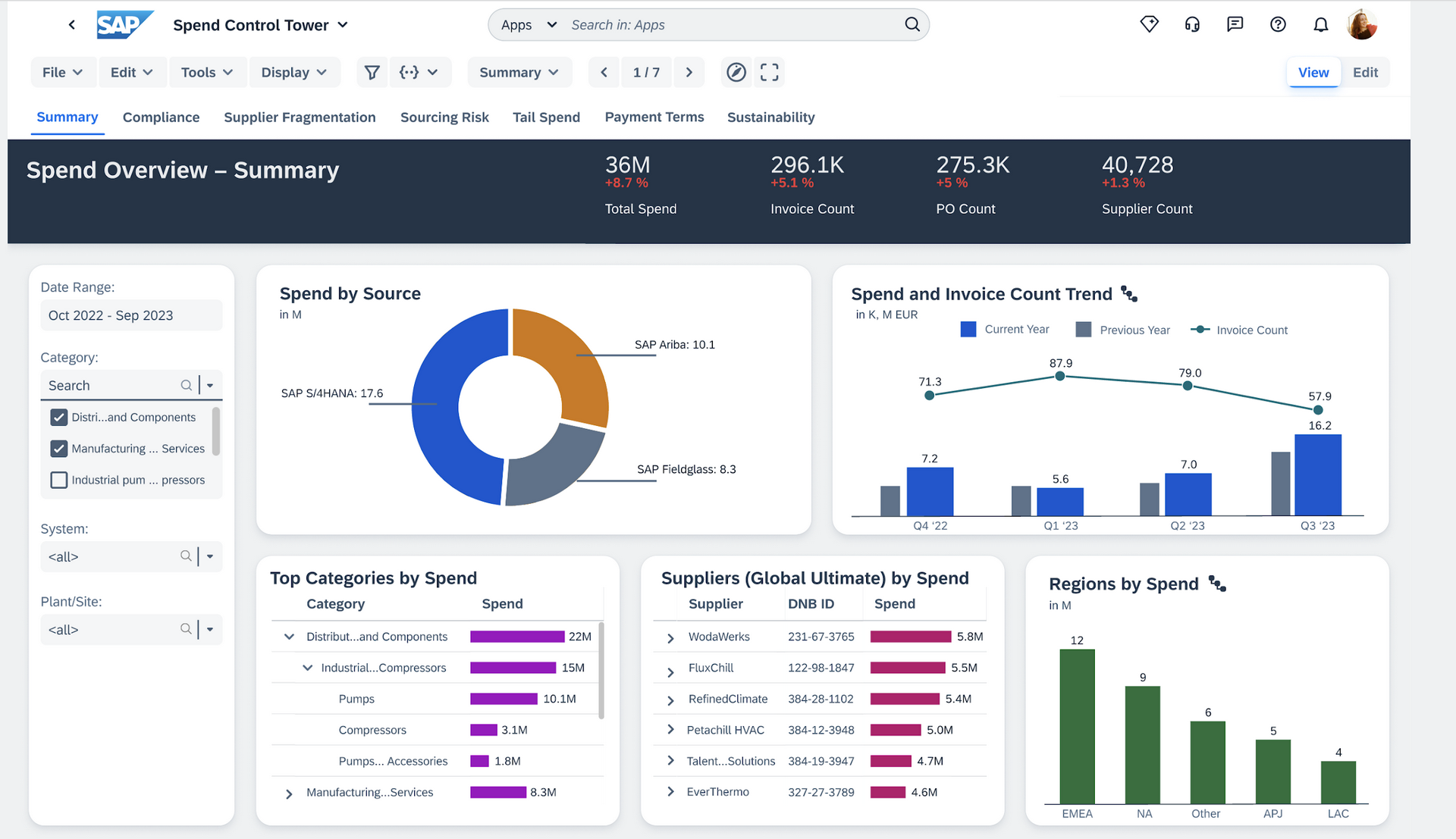
Task: Switch to Payment Terms tab
Action: [x=654, y=117]
